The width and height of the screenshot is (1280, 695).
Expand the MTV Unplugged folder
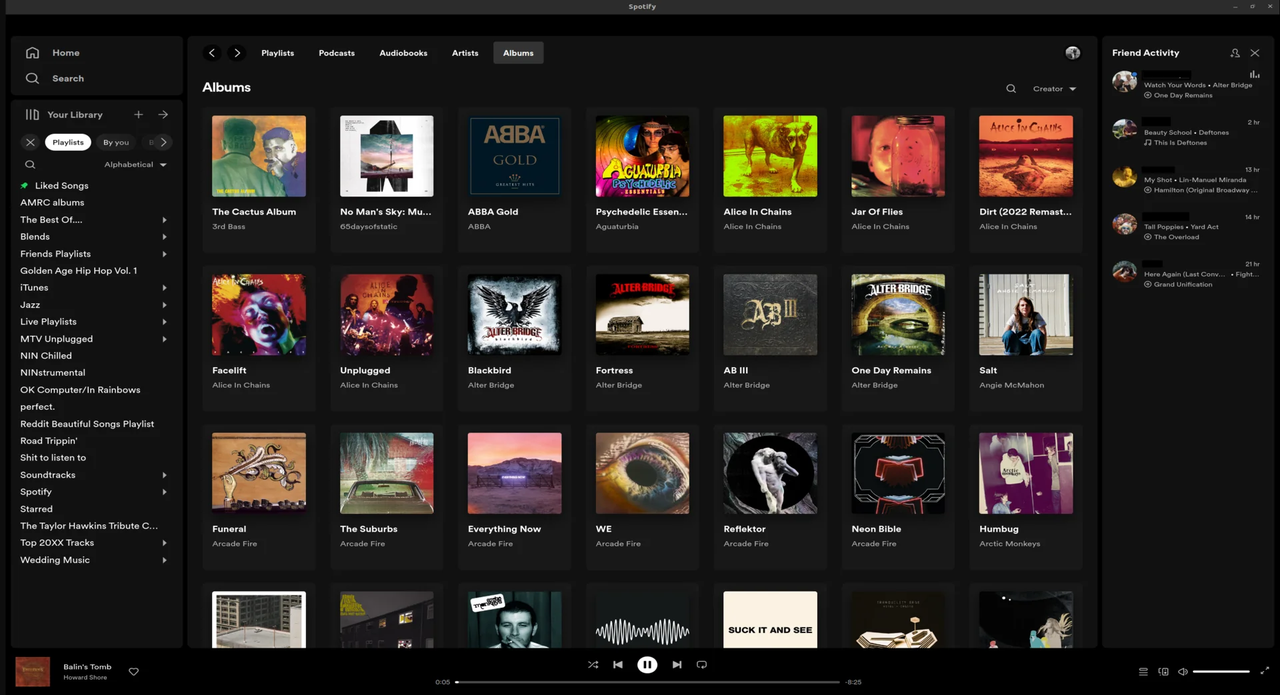(164, 339)
